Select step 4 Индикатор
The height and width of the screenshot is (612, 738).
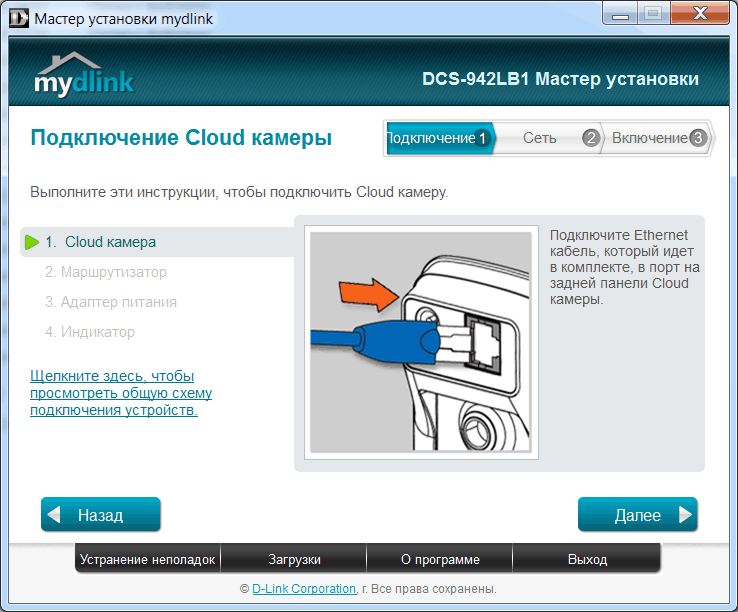(x=90, y=332)
